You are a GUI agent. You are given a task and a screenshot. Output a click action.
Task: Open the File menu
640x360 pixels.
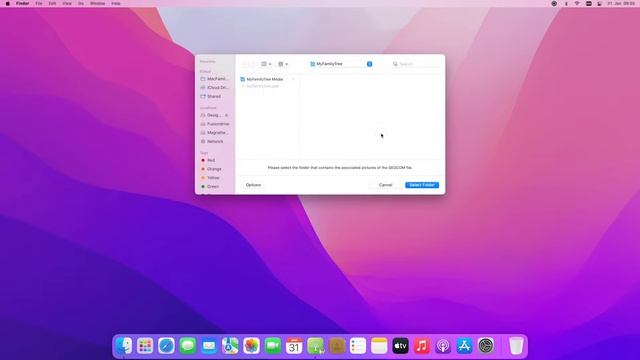39,3
